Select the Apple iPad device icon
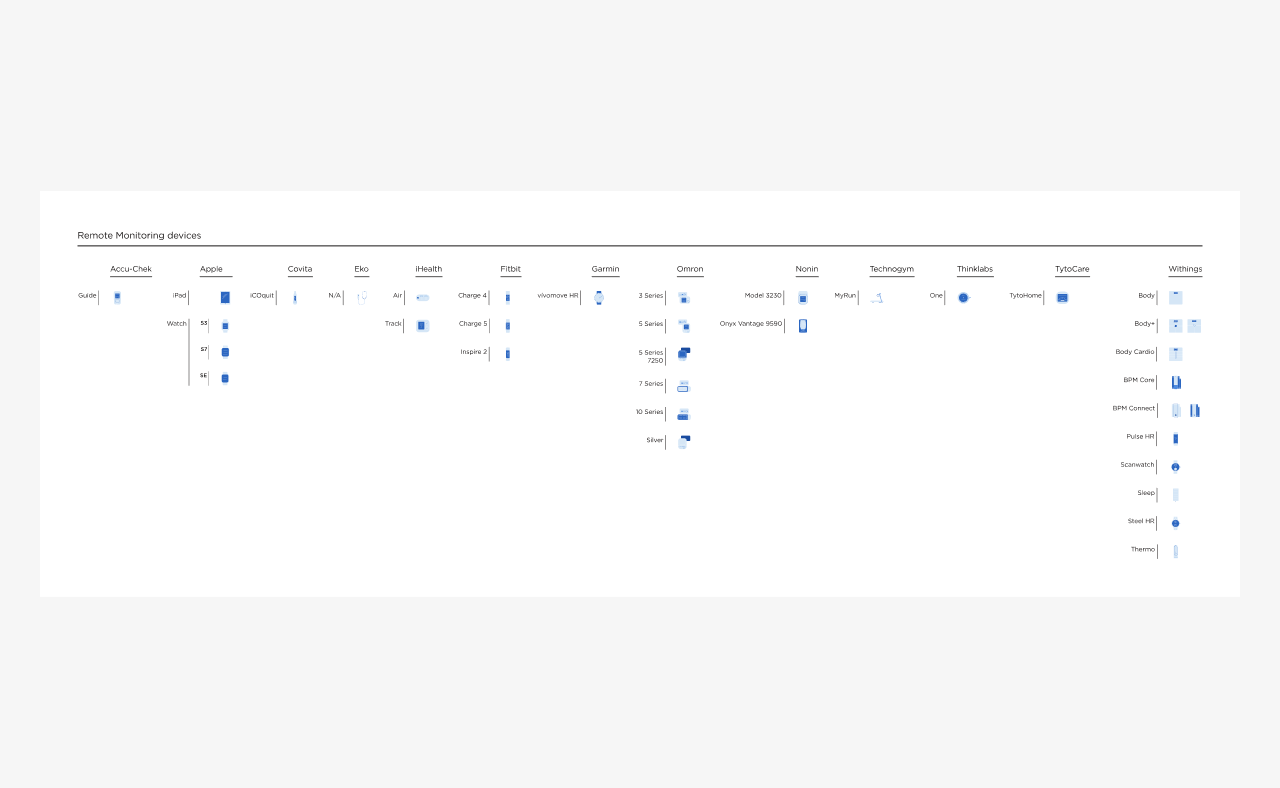The height and width of the screenshot is (788, 1280). 225,297
